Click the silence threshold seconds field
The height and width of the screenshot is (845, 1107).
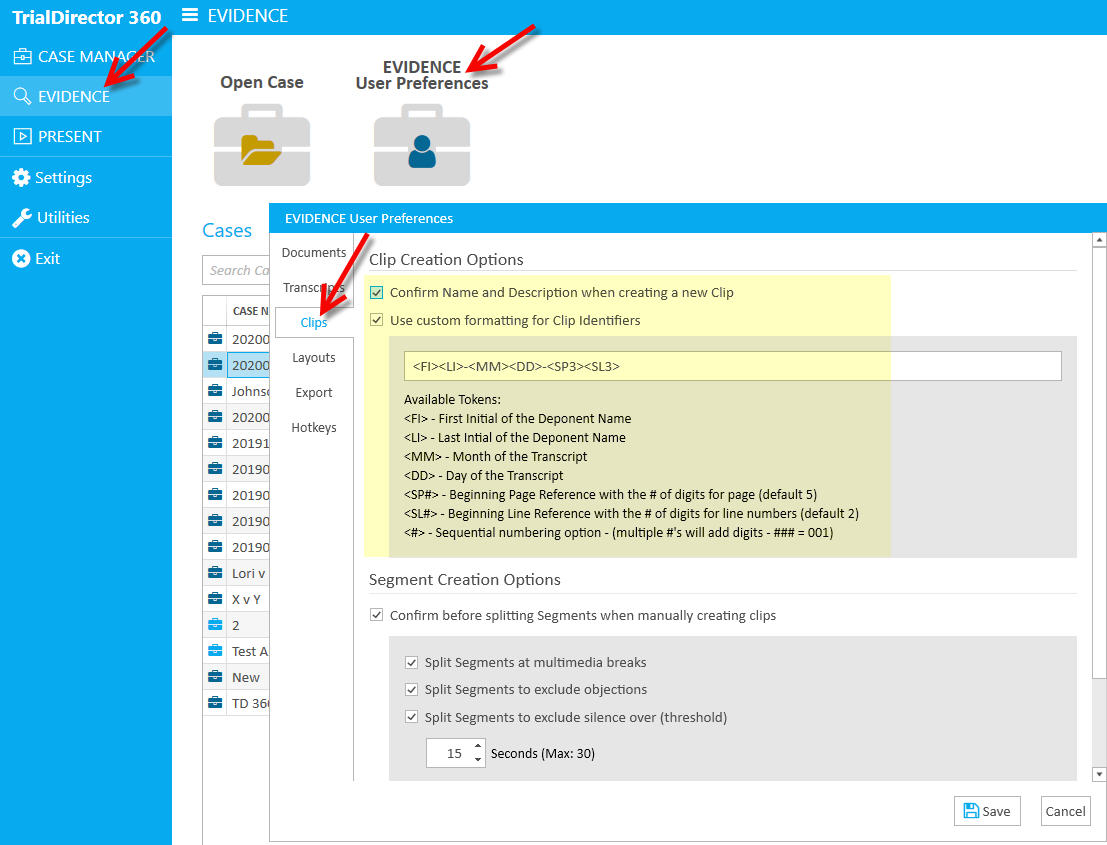(x=450, y=753)
